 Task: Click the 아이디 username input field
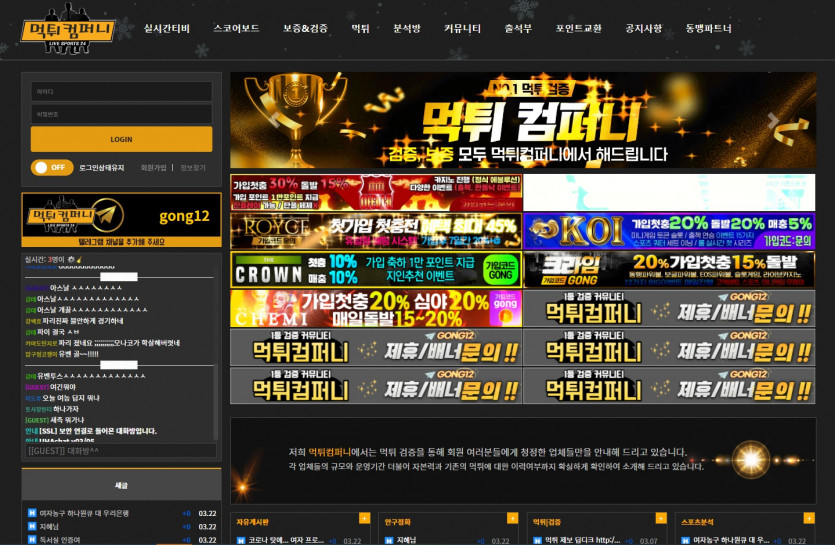pyautogui.click(x=121, y=91)
